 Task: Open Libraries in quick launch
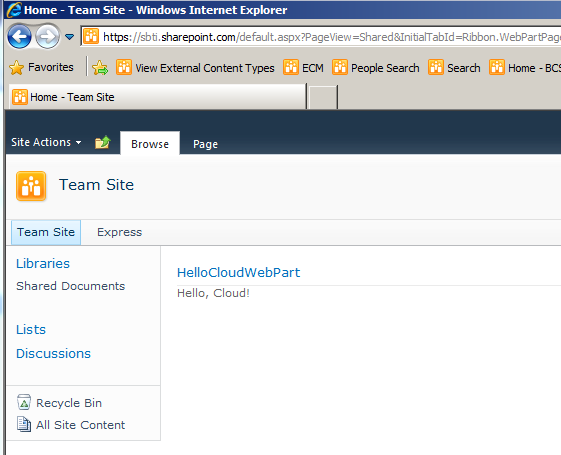43,264
